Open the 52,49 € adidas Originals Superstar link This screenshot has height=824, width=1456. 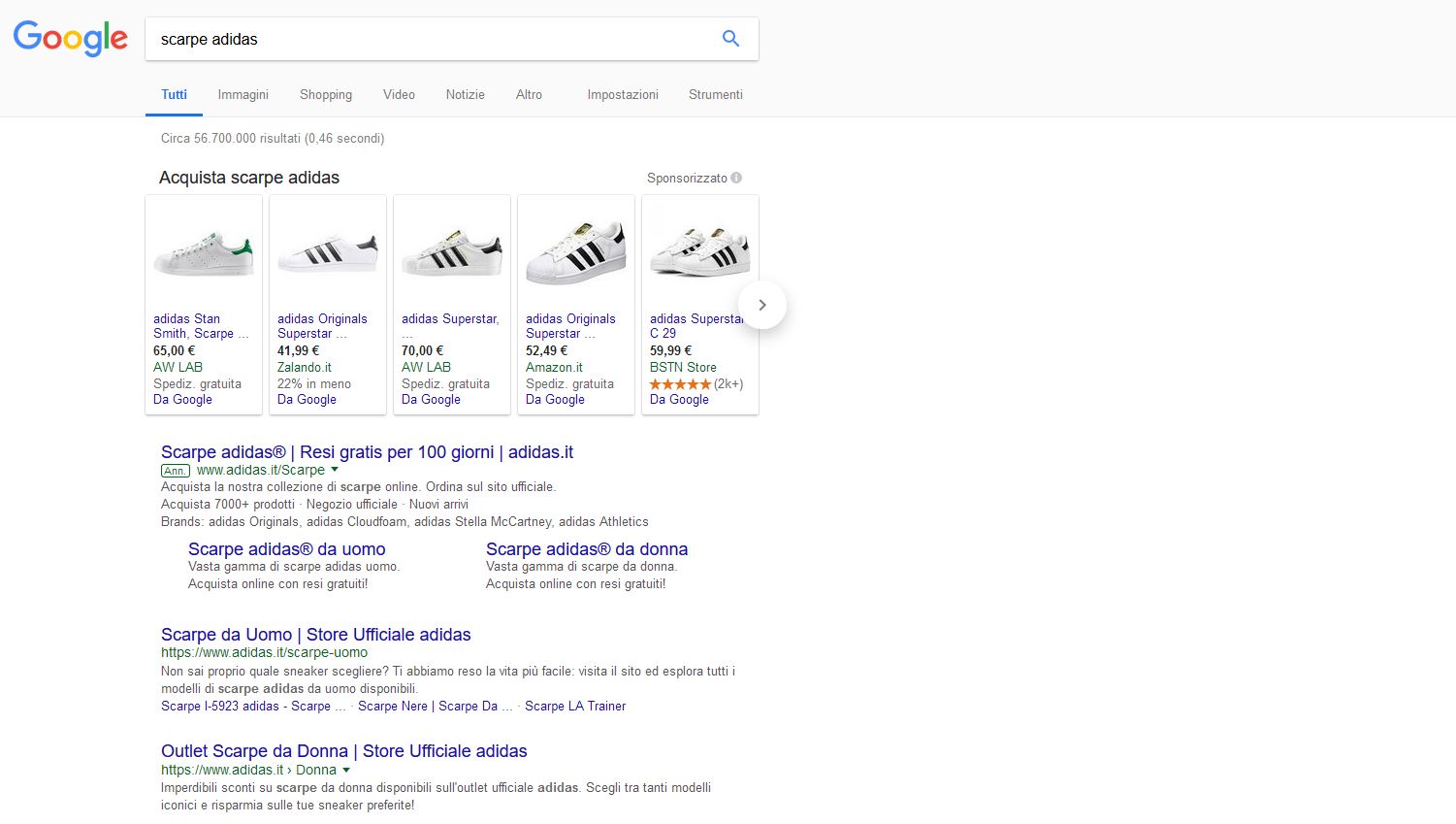click(x=570, y=326)
